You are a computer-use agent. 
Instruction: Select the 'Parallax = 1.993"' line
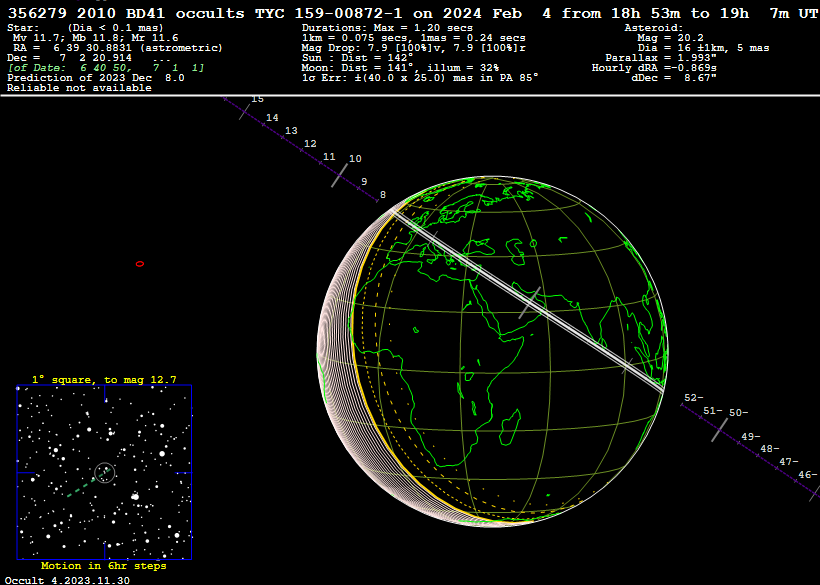[661, 58]
